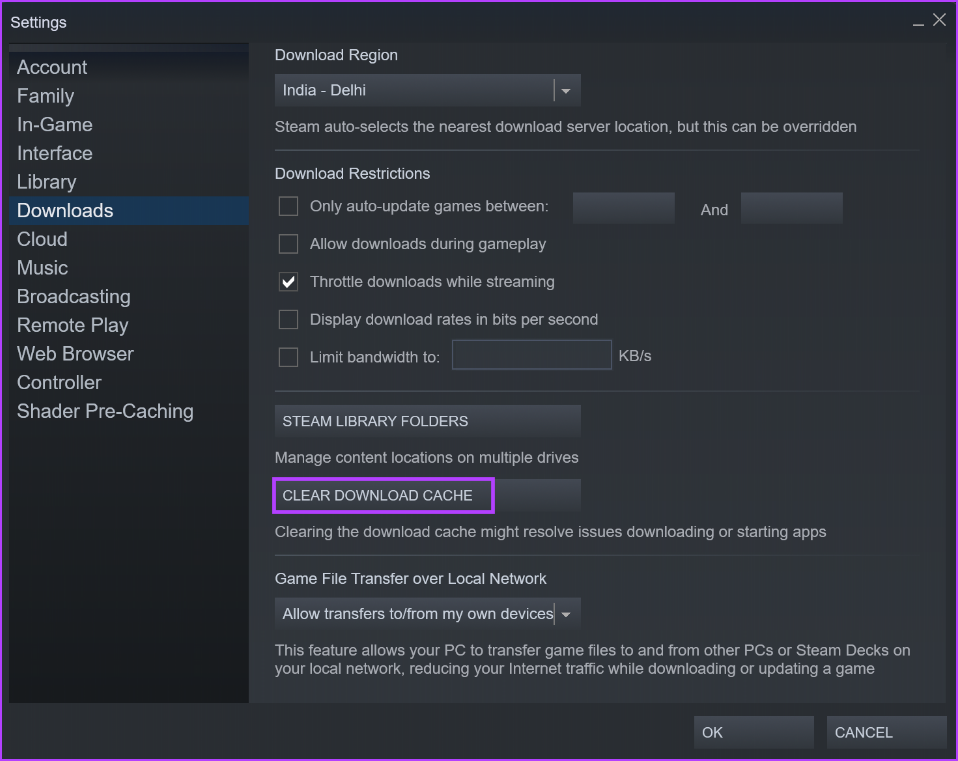Click Clear Download Cache

pos(383,495)
